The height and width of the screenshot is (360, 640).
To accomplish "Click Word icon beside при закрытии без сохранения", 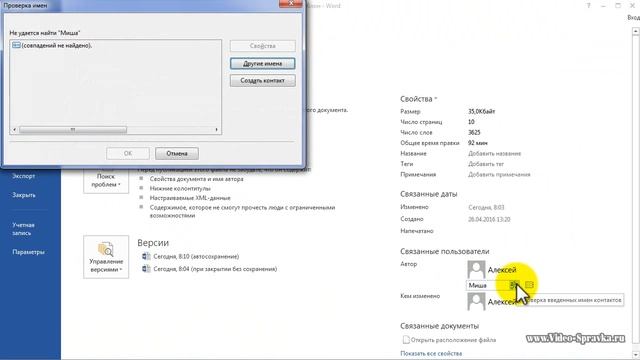I will tap(146, 269).
